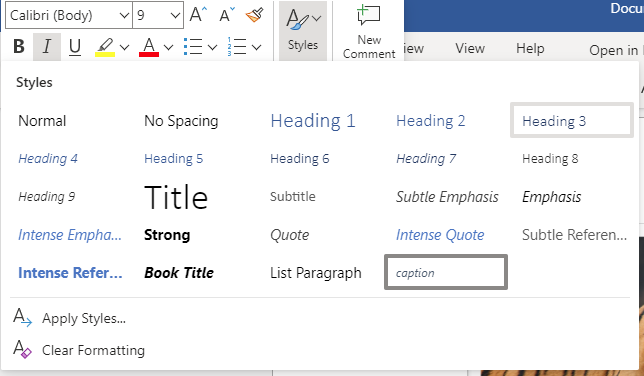Toggle Underline formatting
The image size is (644, 376).
(x=75, y=46)
